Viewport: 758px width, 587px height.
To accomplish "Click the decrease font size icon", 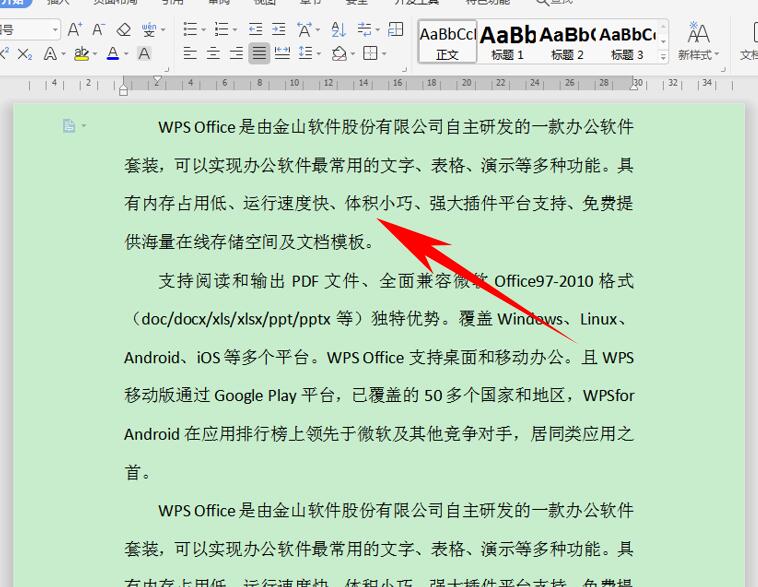I will tap(98, 30).
